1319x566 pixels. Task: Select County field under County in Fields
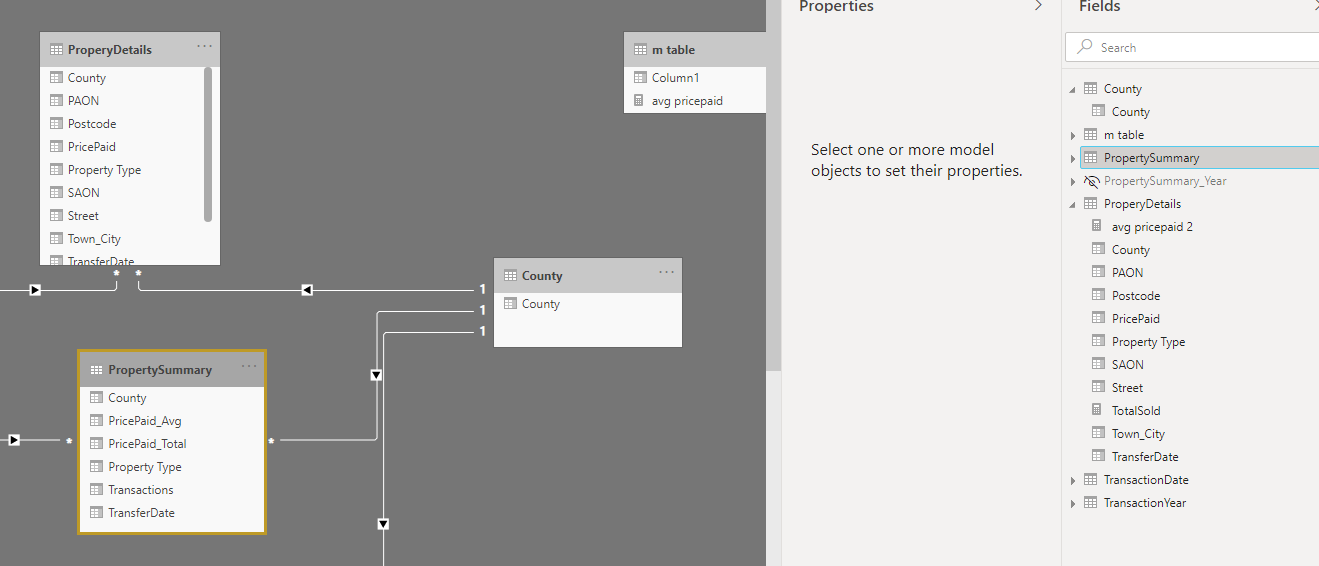[1131, 112]
